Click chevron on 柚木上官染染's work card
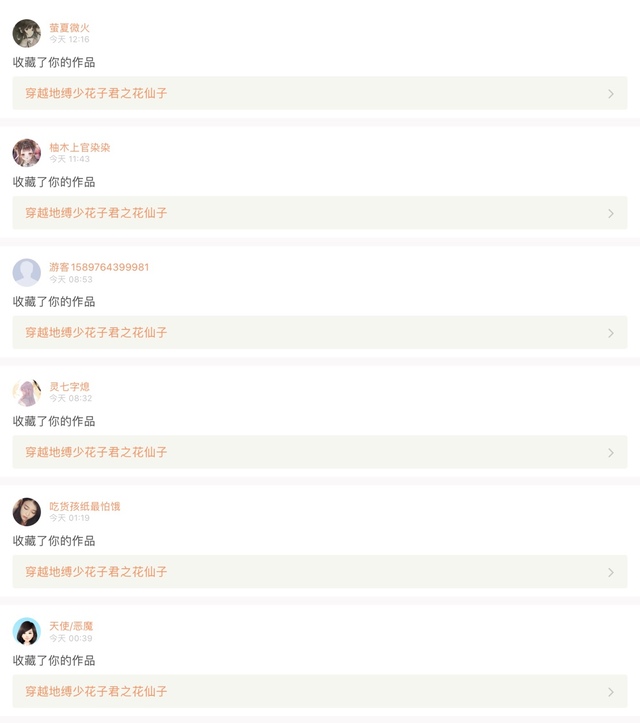The image size is (640, 723). 611,213
